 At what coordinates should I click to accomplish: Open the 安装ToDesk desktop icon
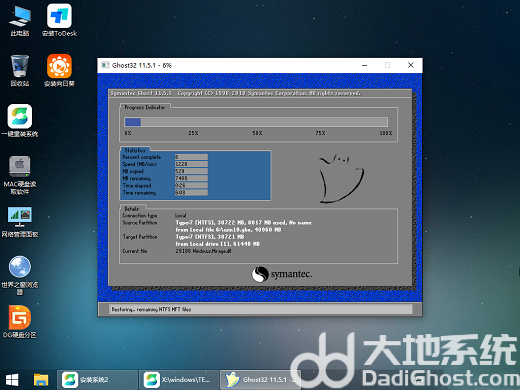(x=59, y=20)
